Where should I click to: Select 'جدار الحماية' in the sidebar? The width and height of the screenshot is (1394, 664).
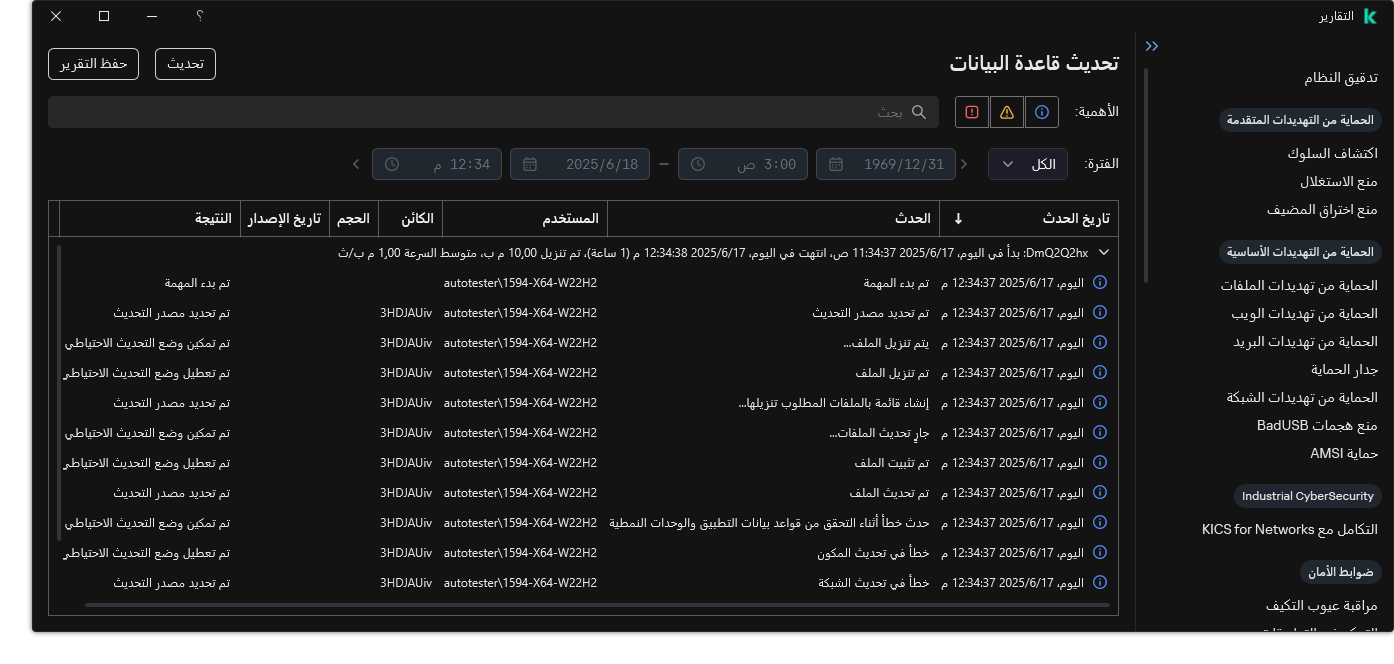pos(1344,369)
